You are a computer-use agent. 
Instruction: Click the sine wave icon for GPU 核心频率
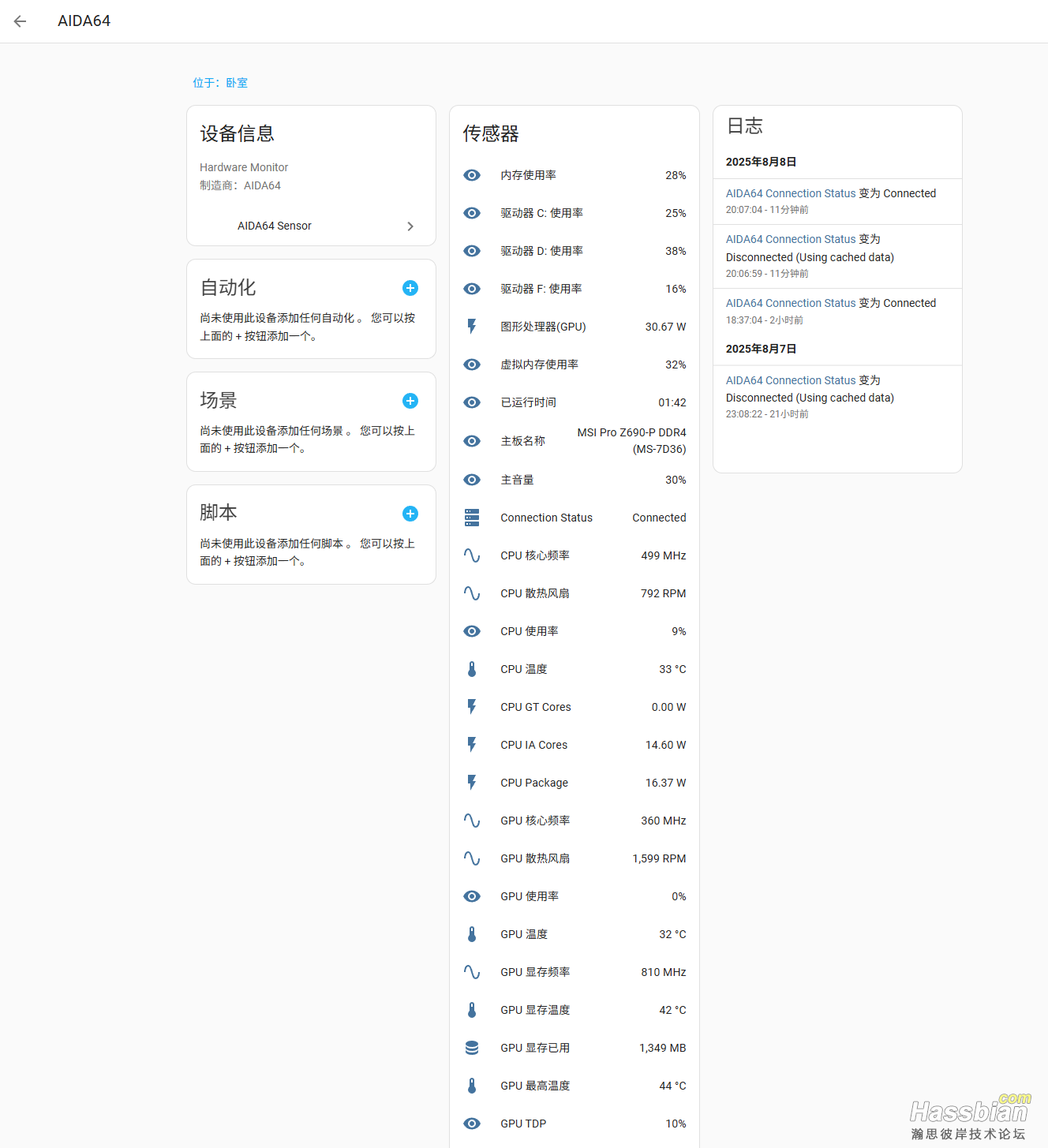pyautogui.click(x=472, y=821)
